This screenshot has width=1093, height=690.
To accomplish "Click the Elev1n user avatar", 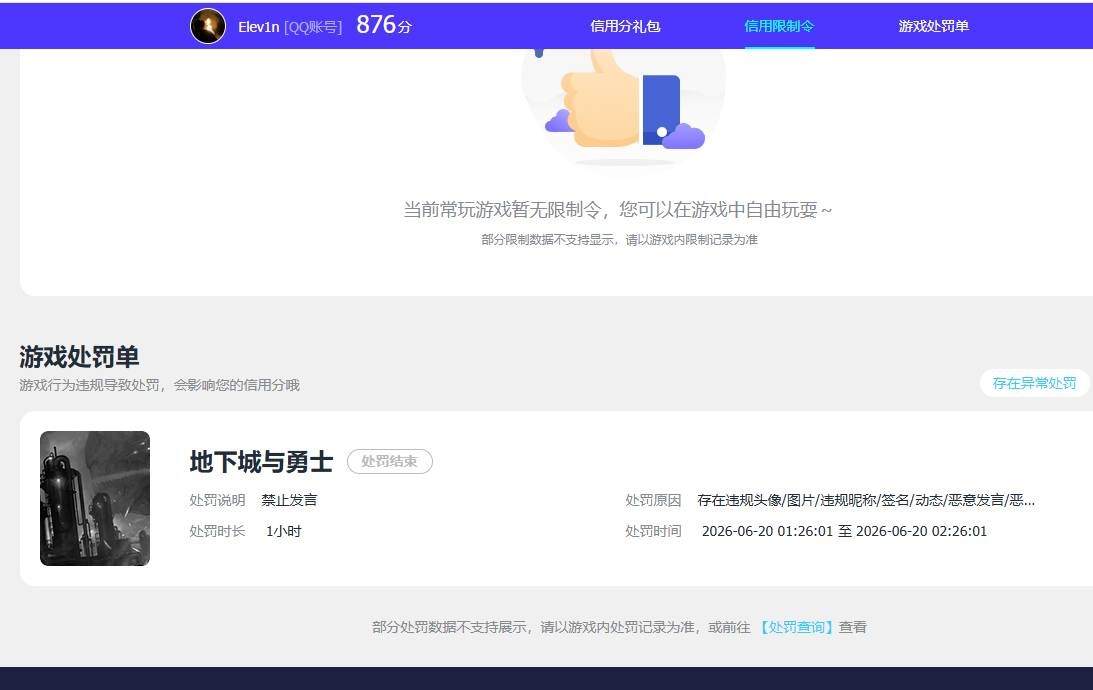I will pos(208,26).
